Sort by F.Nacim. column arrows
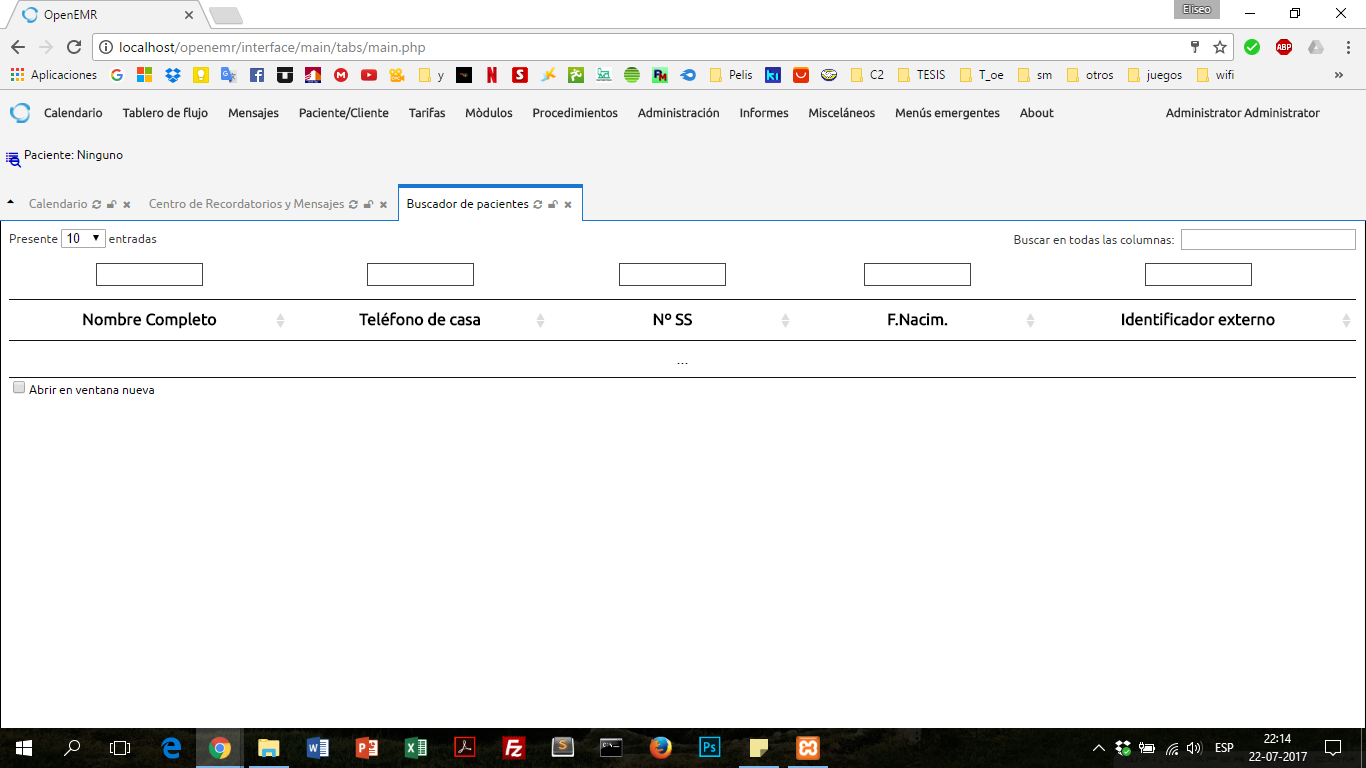This screenshot has height=768, width=1366. click(x=1030, y=320)
